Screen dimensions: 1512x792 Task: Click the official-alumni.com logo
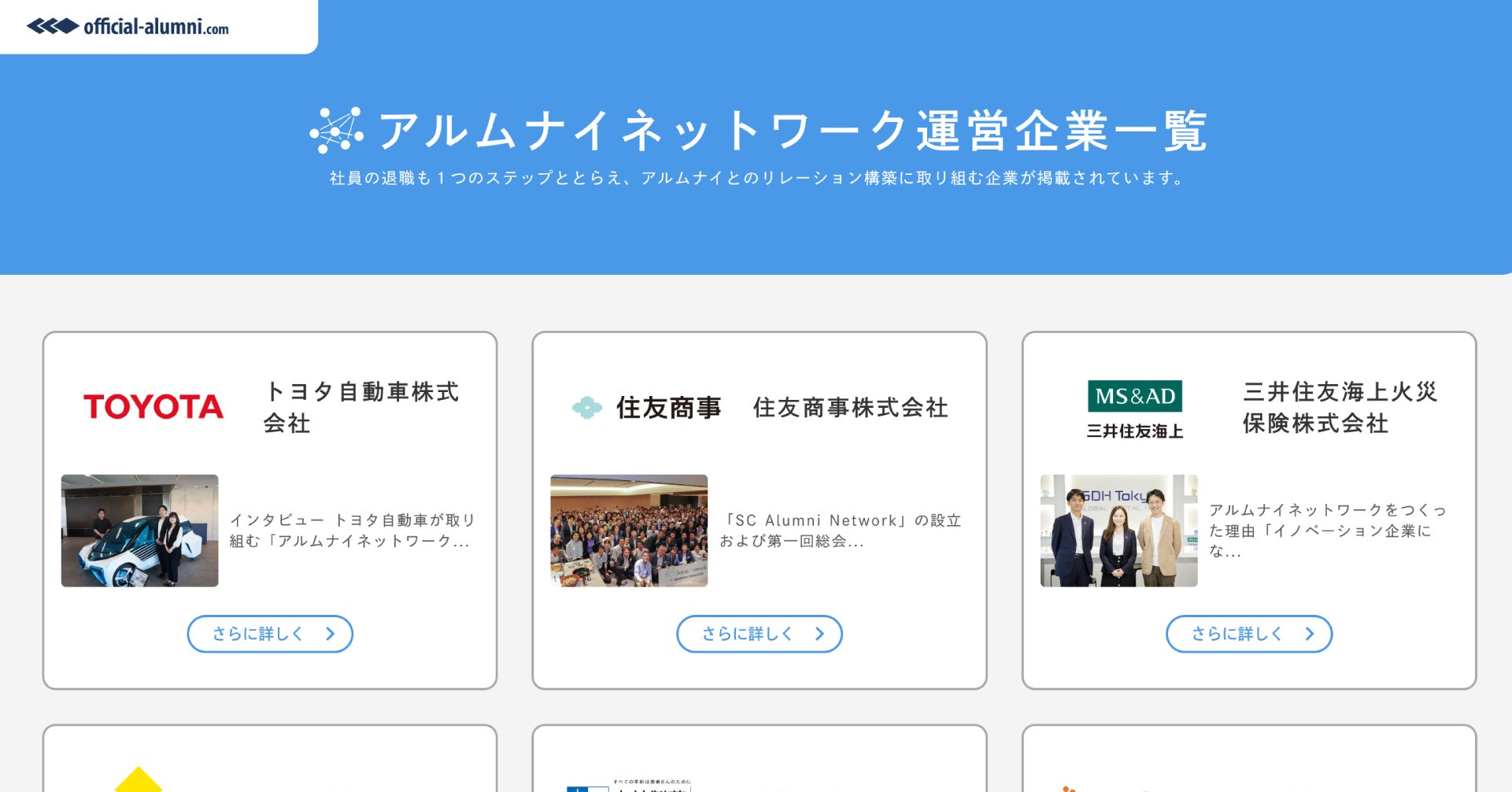click(128, 27)
